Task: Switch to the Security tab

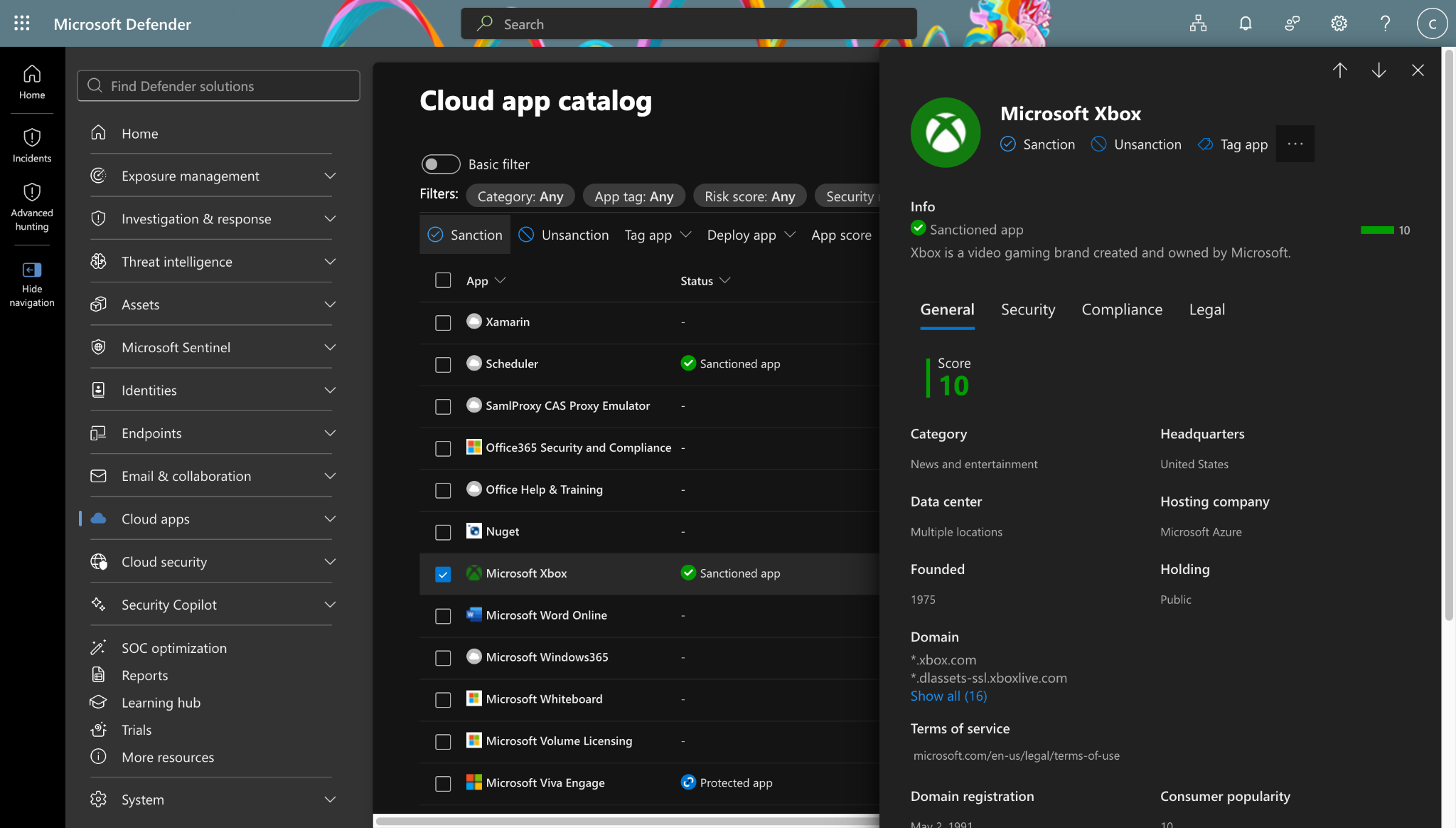Action: coord(1028,309)
